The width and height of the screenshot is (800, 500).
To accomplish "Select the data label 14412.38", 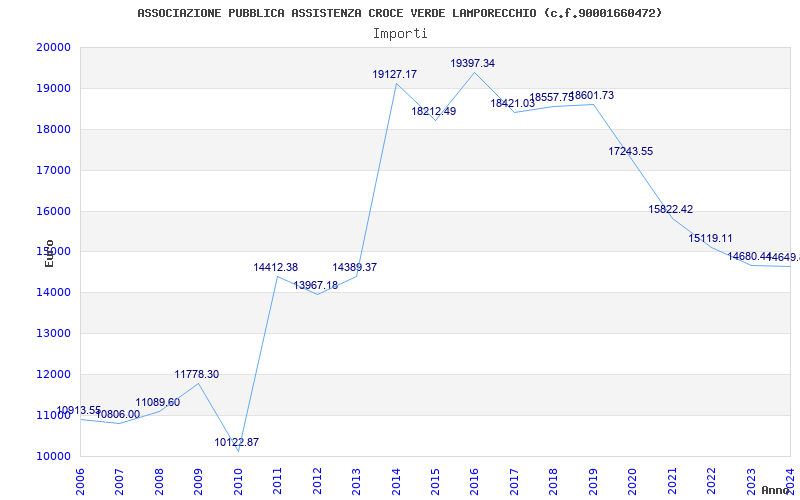I will [x=276, y=267].
